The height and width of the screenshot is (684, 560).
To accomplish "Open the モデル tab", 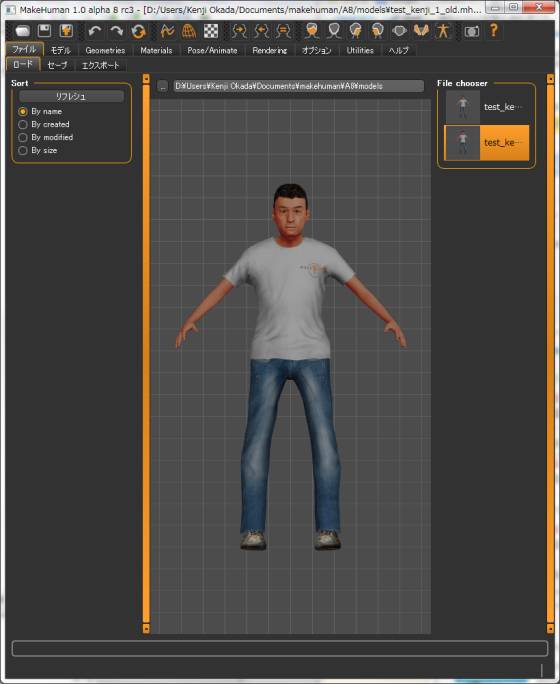I will pyautogui.click(x=60, y=50).
